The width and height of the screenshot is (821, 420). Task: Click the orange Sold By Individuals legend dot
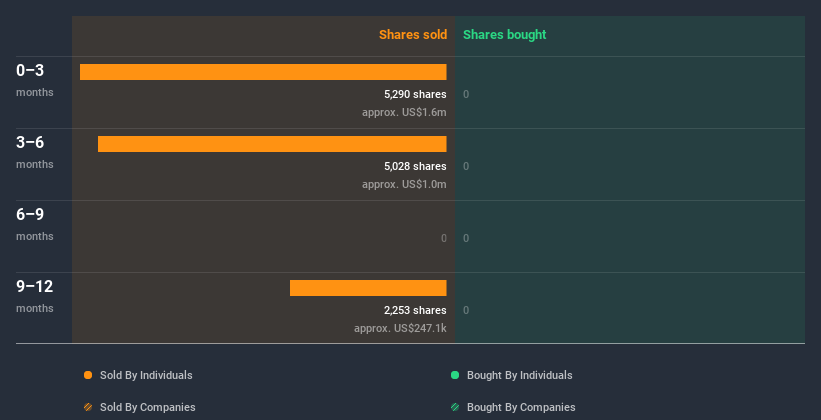pos(88,375)
